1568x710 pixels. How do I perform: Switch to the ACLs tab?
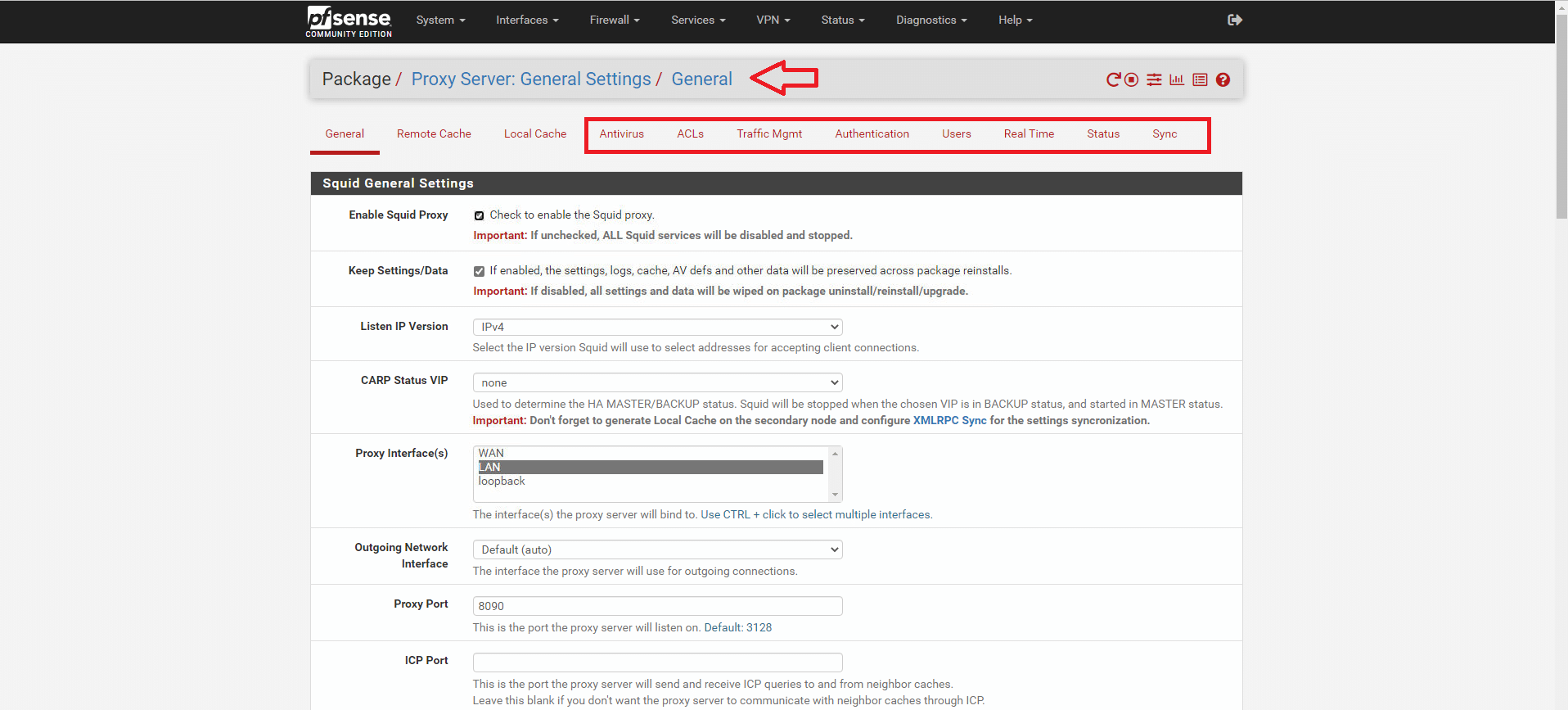point(690,133)
